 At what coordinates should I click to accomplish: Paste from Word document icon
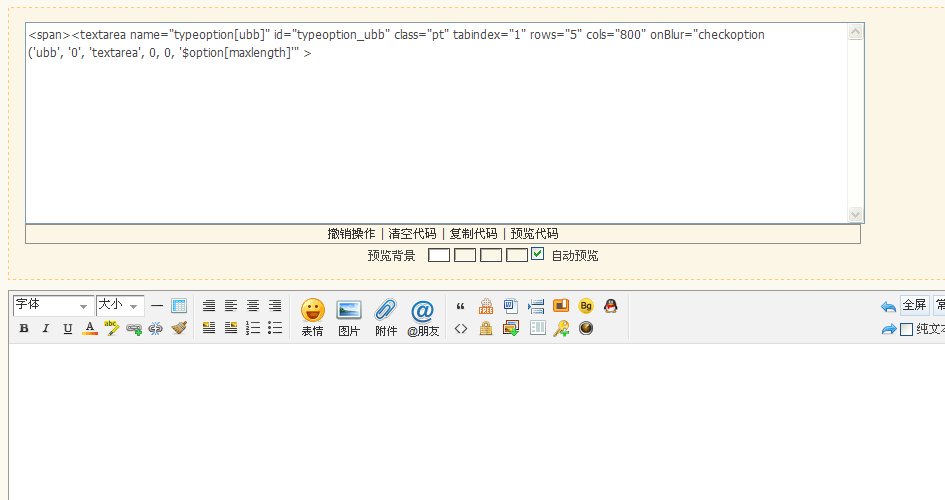coord(511,306)
